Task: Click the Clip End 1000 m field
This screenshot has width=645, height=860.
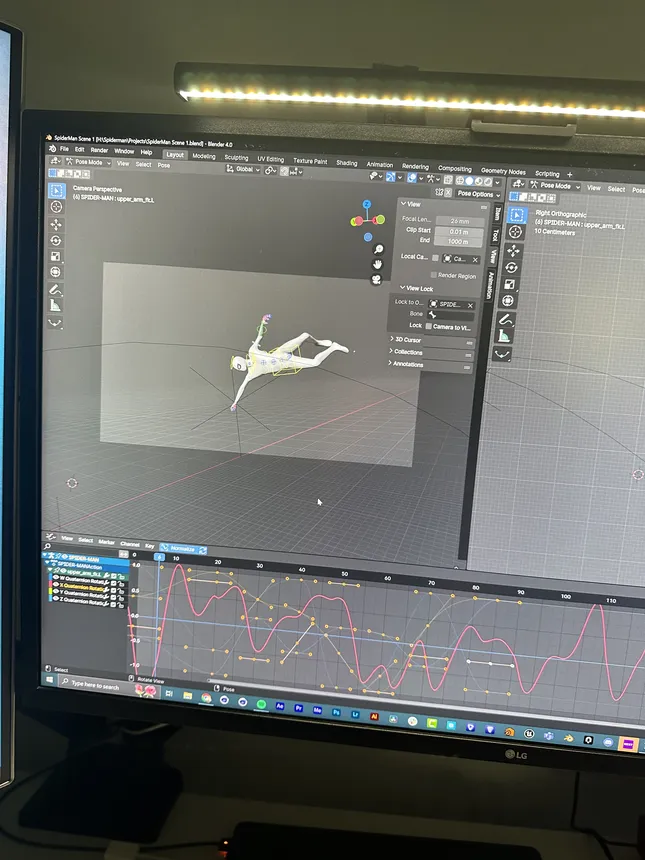Action: [x=458, y=241]
